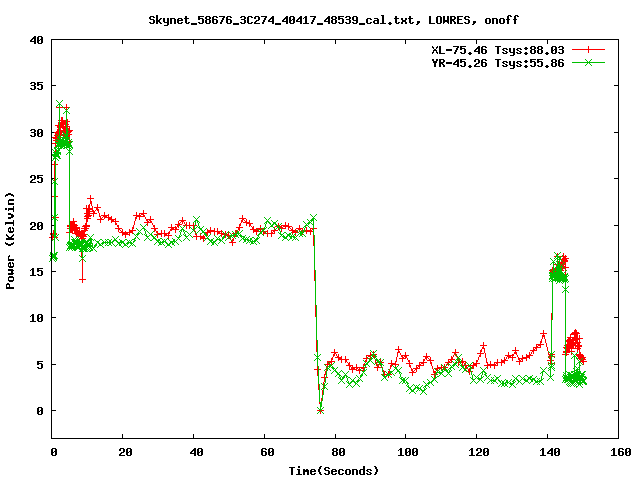Click y-axis tick label 10
The image size is (640, 480).
(x=37, y=318)
